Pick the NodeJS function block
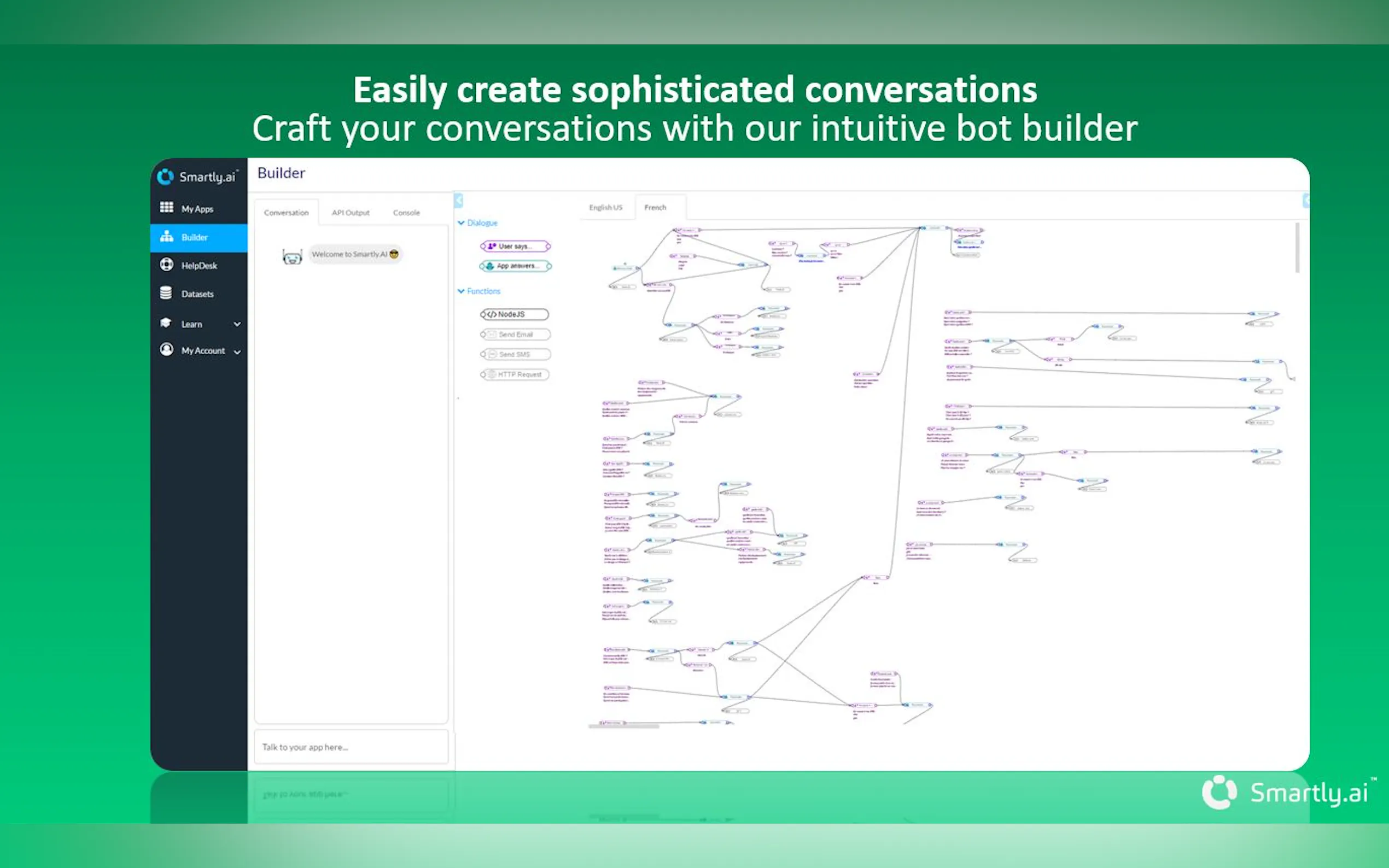The image size is (1389, 868). click(515, 314)
